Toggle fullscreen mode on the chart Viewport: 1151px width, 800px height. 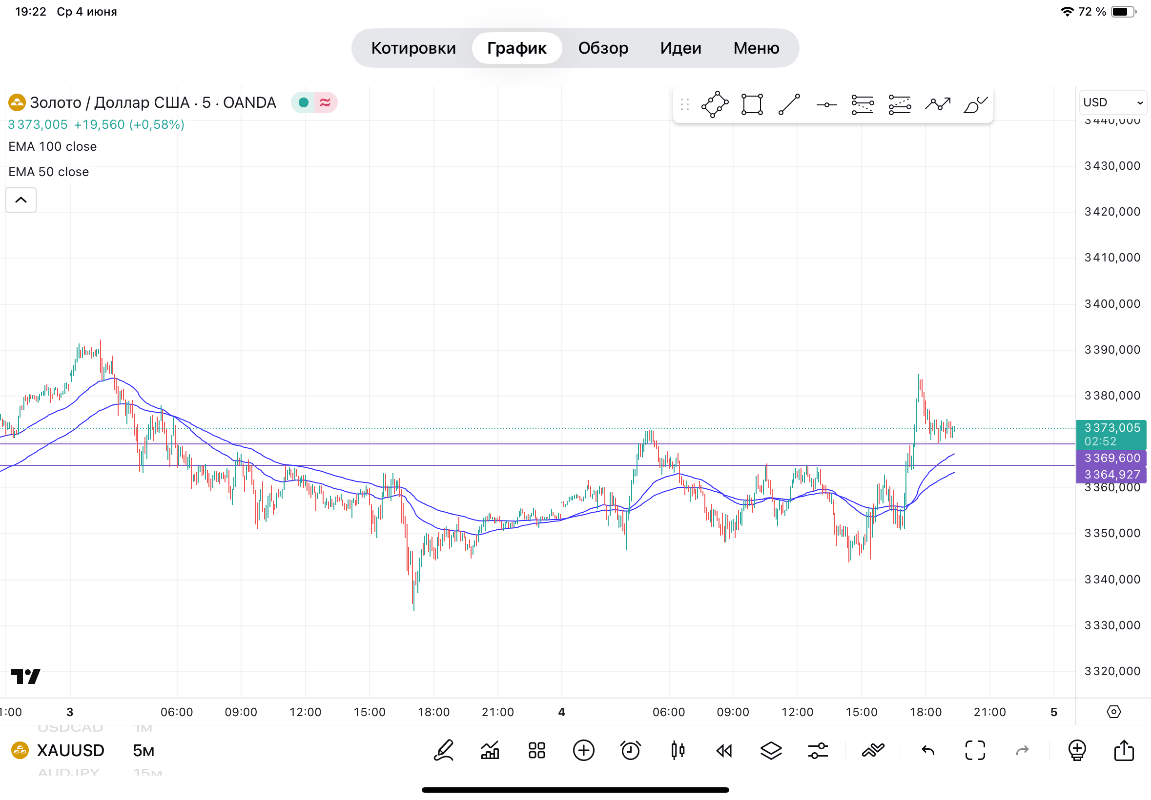click(x=975, y=750)
